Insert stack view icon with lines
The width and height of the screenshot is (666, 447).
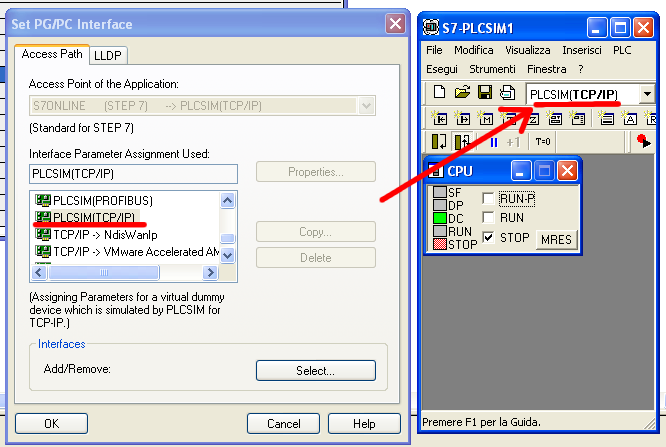click(x=607, y=119)
